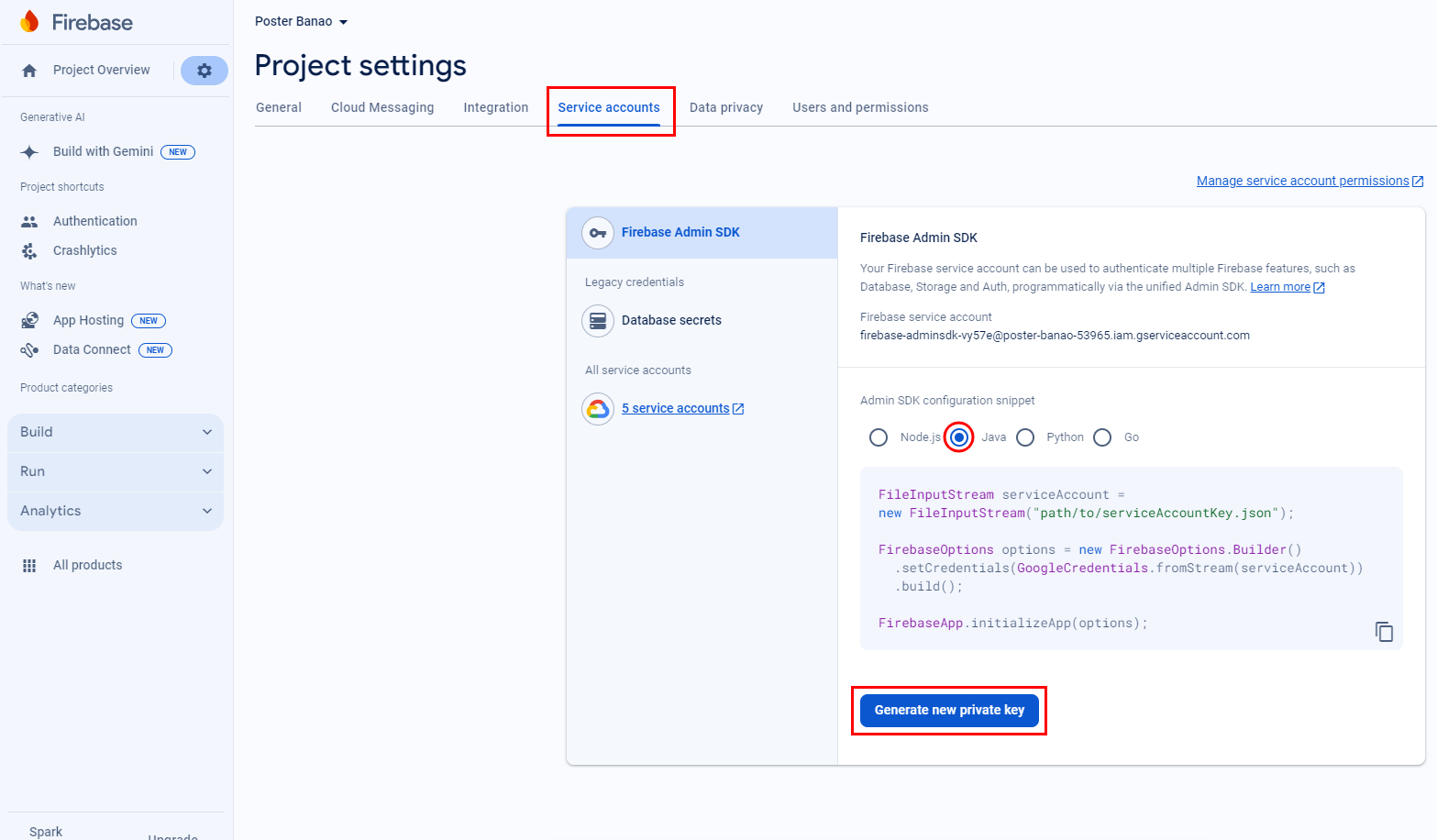1437x840 pixels.
Task: Click the Database secrets storage icon
Action: (598, 321)
